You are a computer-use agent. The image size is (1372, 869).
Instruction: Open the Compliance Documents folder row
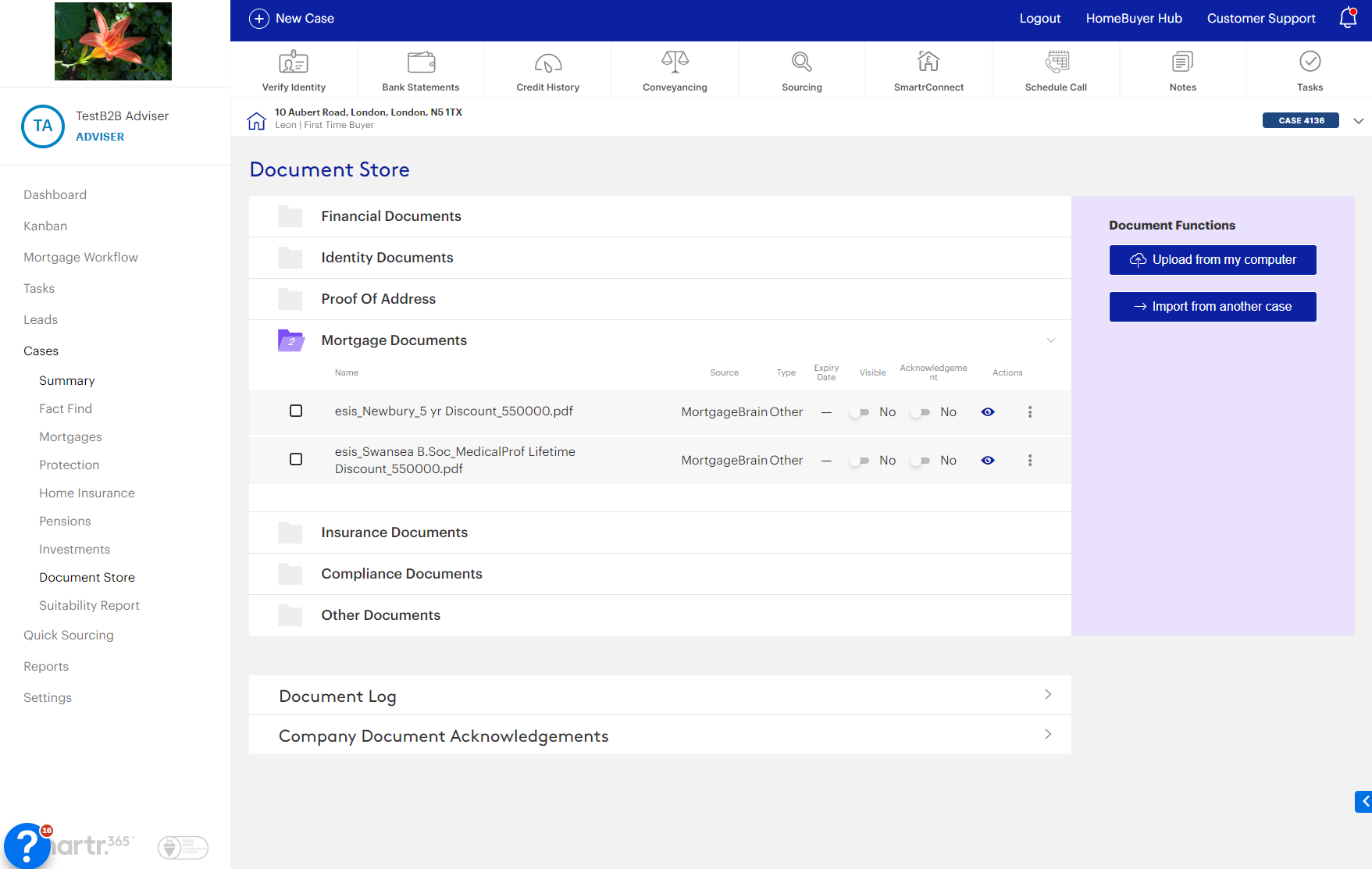coord(660,574)
